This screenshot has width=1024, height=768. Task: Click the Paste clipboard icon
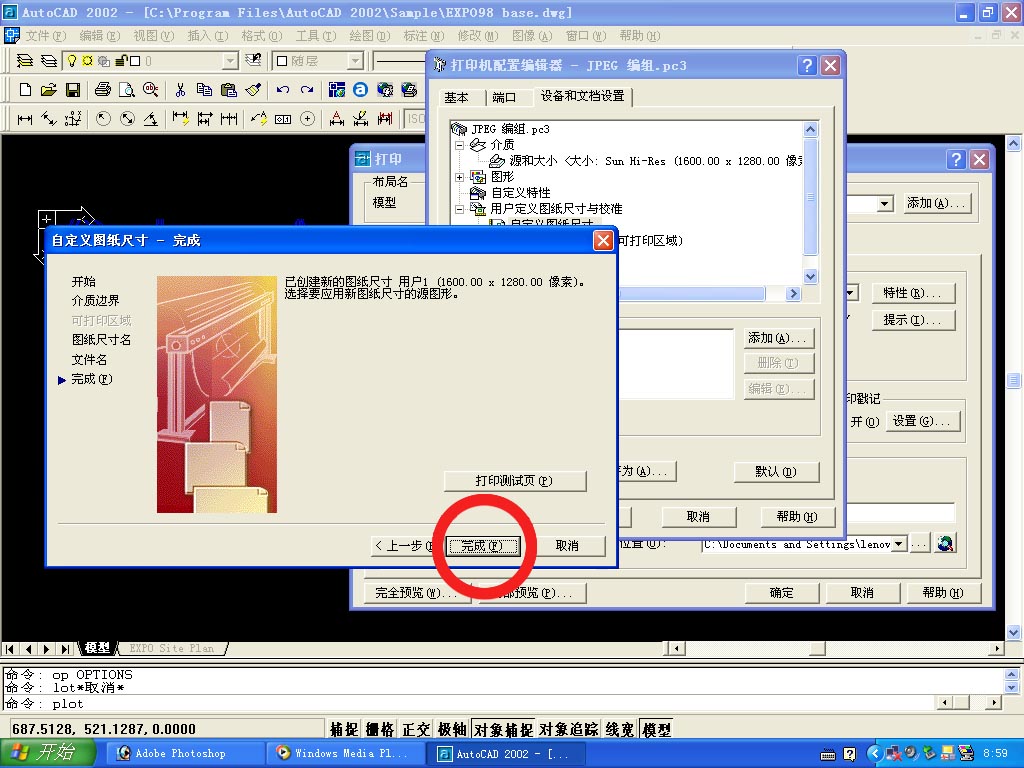click(229, 89)
